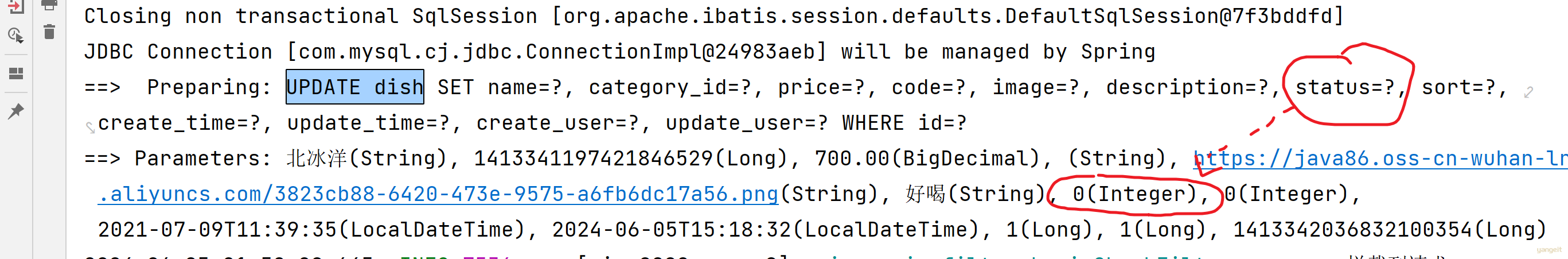The width and height of the screenshot is (1568, 259).
Task: Open the https://java86.oss-cn-wuhan link
Action: tap(1380, 159)
